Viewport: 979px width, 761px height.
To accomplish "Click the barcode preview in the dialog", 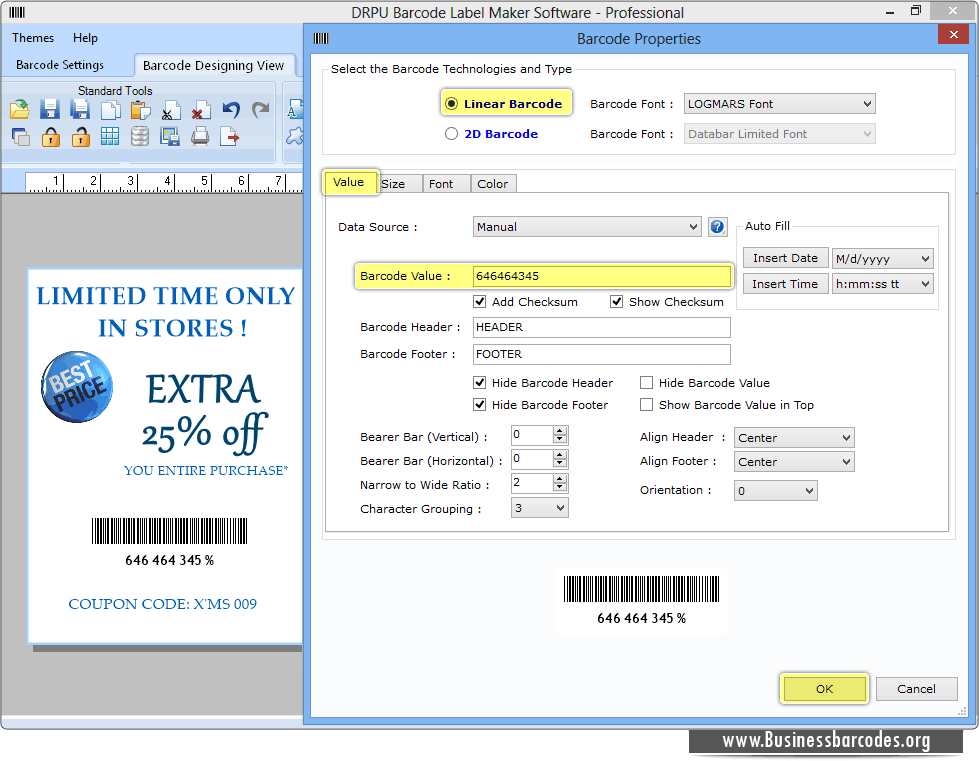I will (x=641, y=589).
